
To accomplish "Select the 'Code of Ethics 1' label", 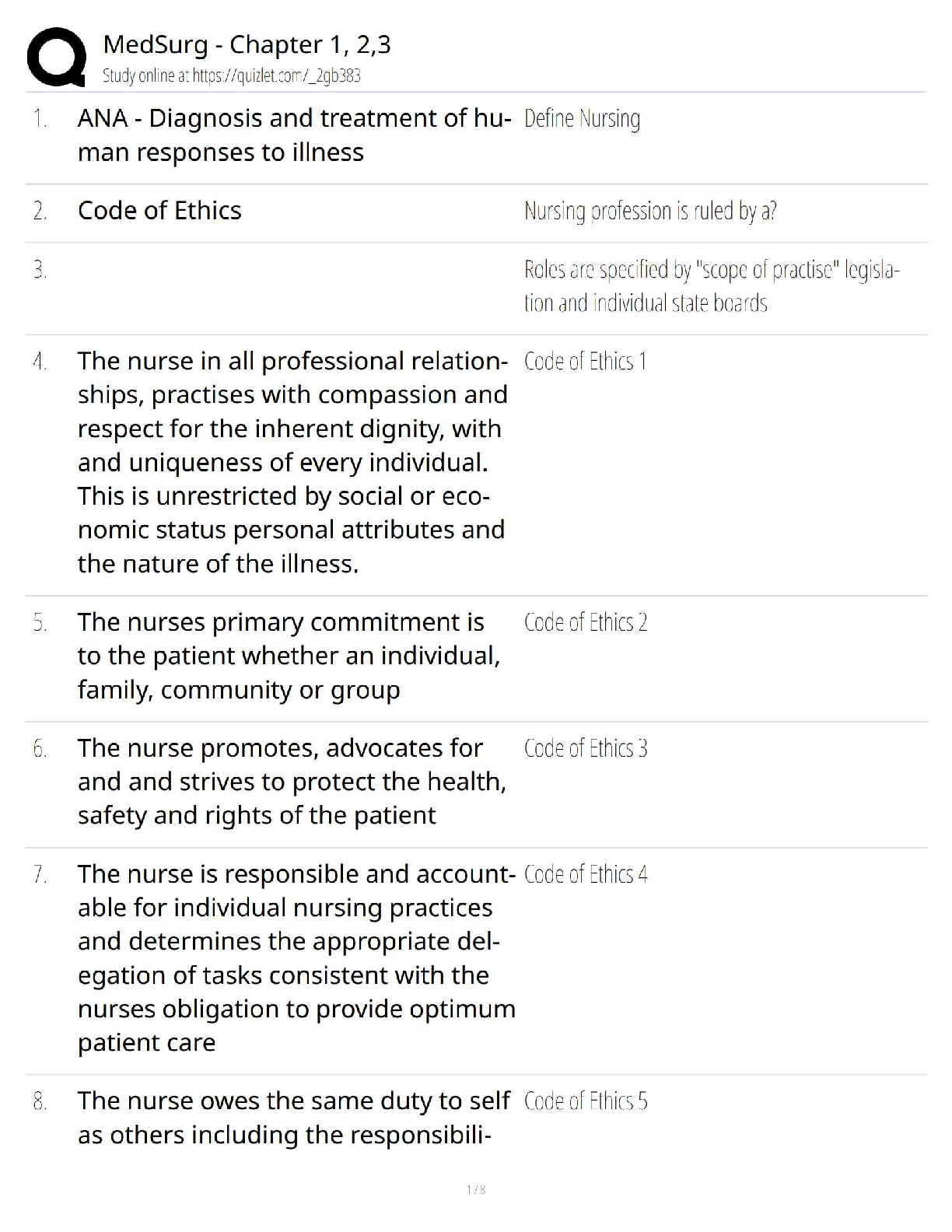I will coord(585,362).
